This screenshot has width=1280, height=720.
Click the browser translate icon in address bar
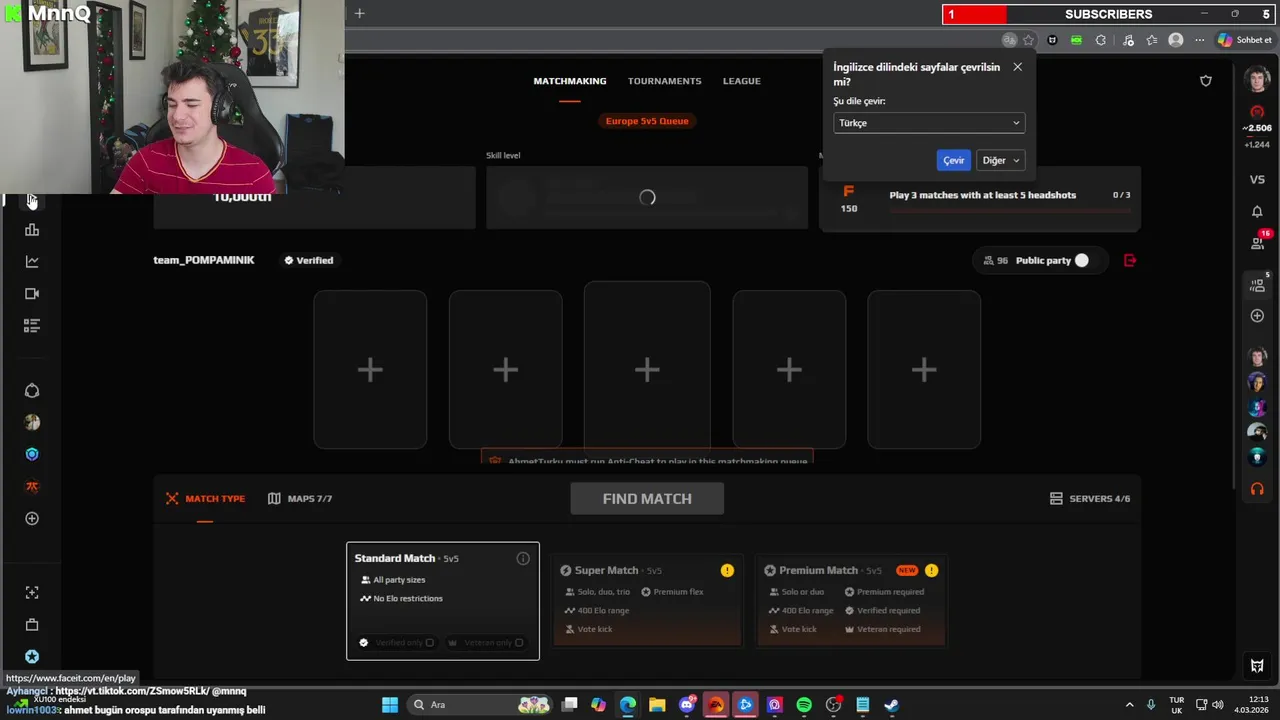pyautogui.click(x=1009, y=40)
